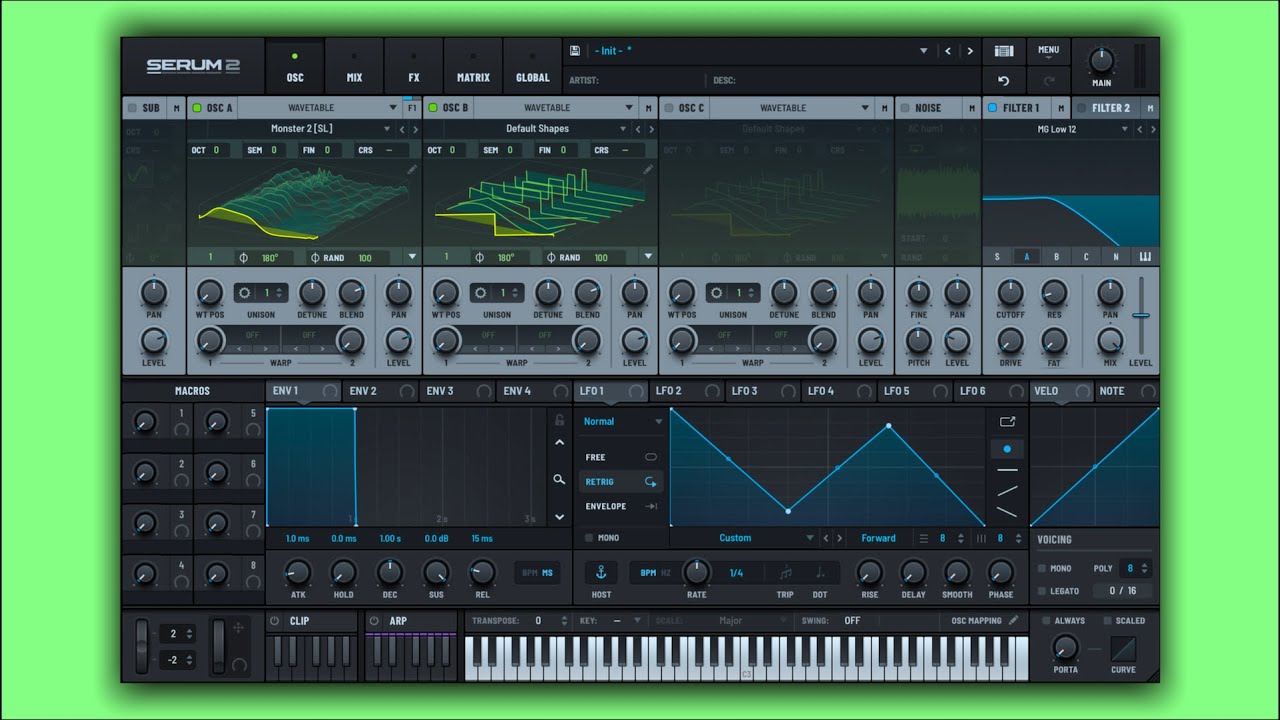Click the OSC B unison gear icon

click(482, 293)
